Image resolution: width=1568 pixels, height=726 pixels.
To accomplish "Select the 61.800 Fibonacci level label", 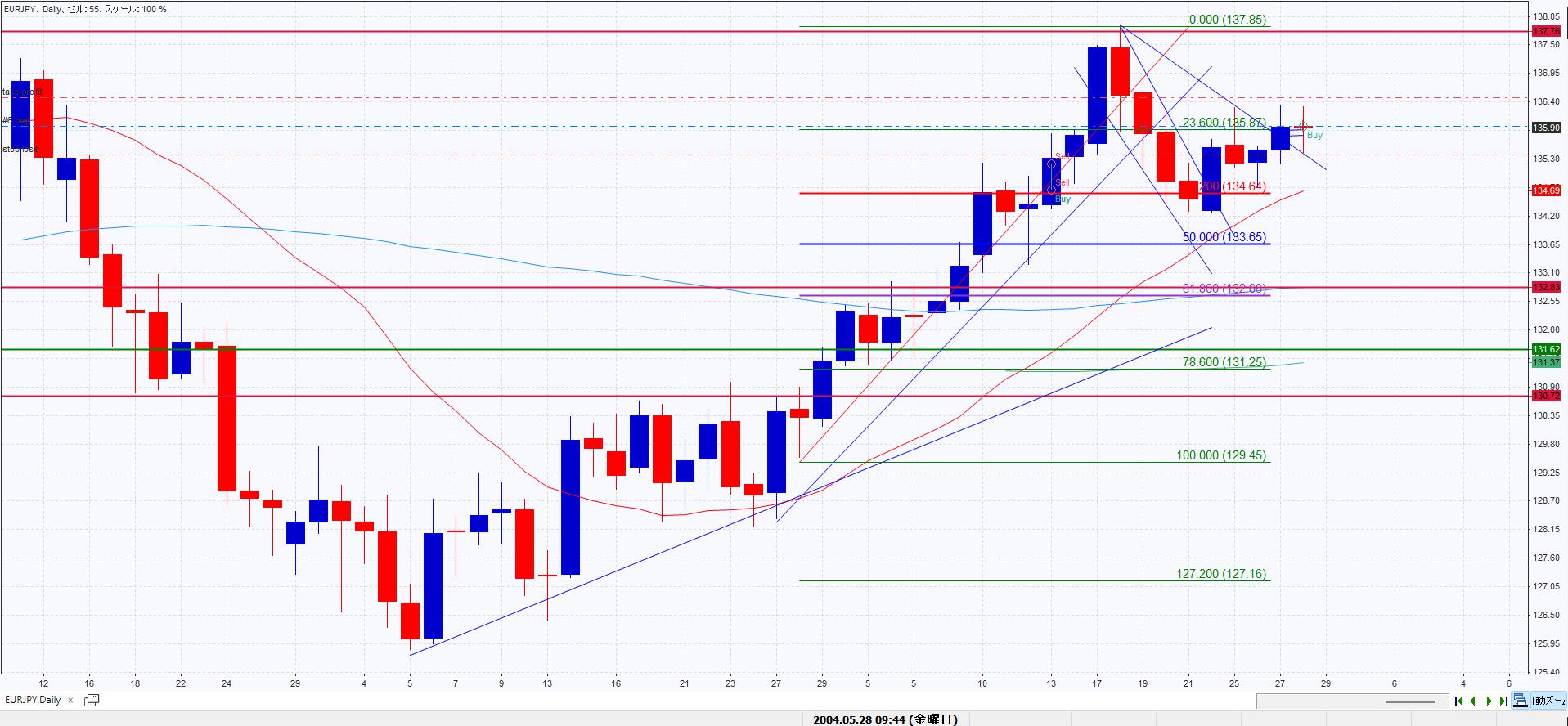I will [1224, 289].
